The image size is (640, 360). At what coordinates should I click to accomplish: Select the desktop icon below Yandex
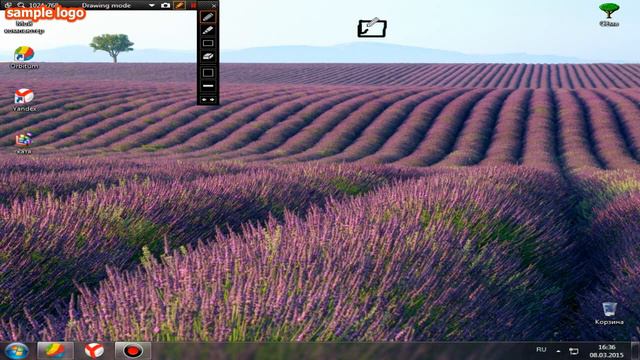click(x=24, y=143)
